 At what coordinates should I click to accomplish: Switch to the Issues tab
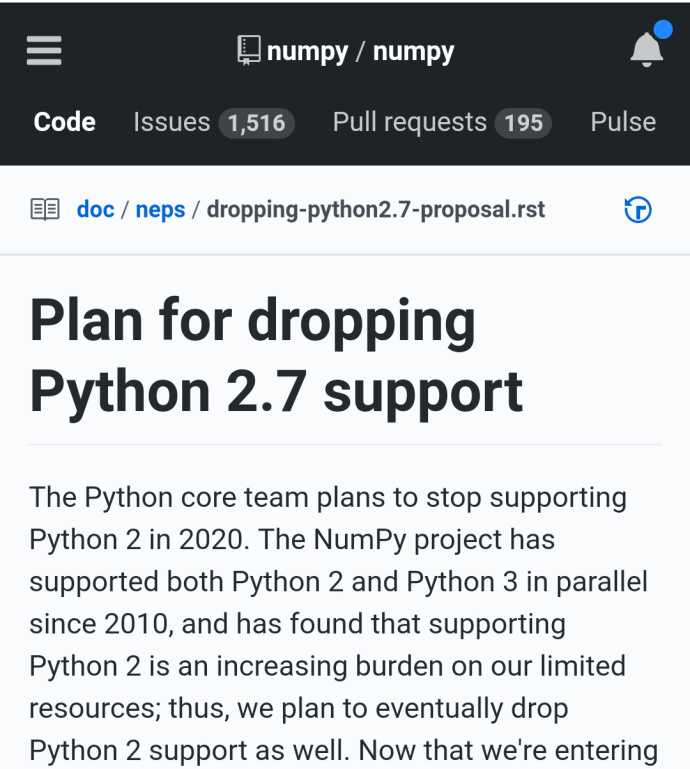coord(171,122)
